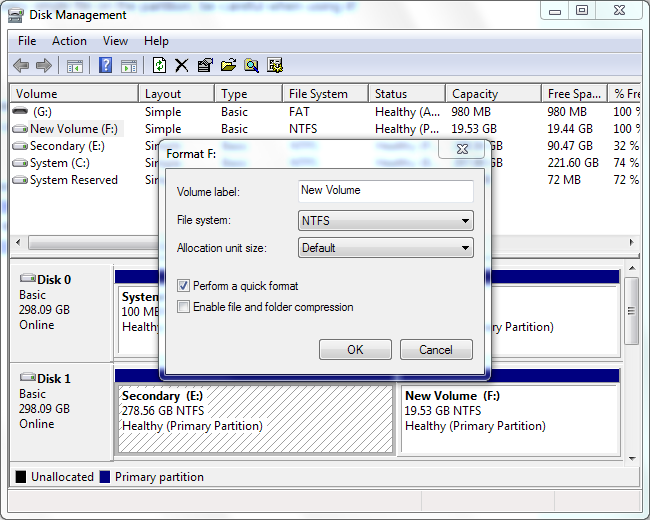Click the disk pane scrollbar up arrow
650x520 pixels.
point(632,269)
